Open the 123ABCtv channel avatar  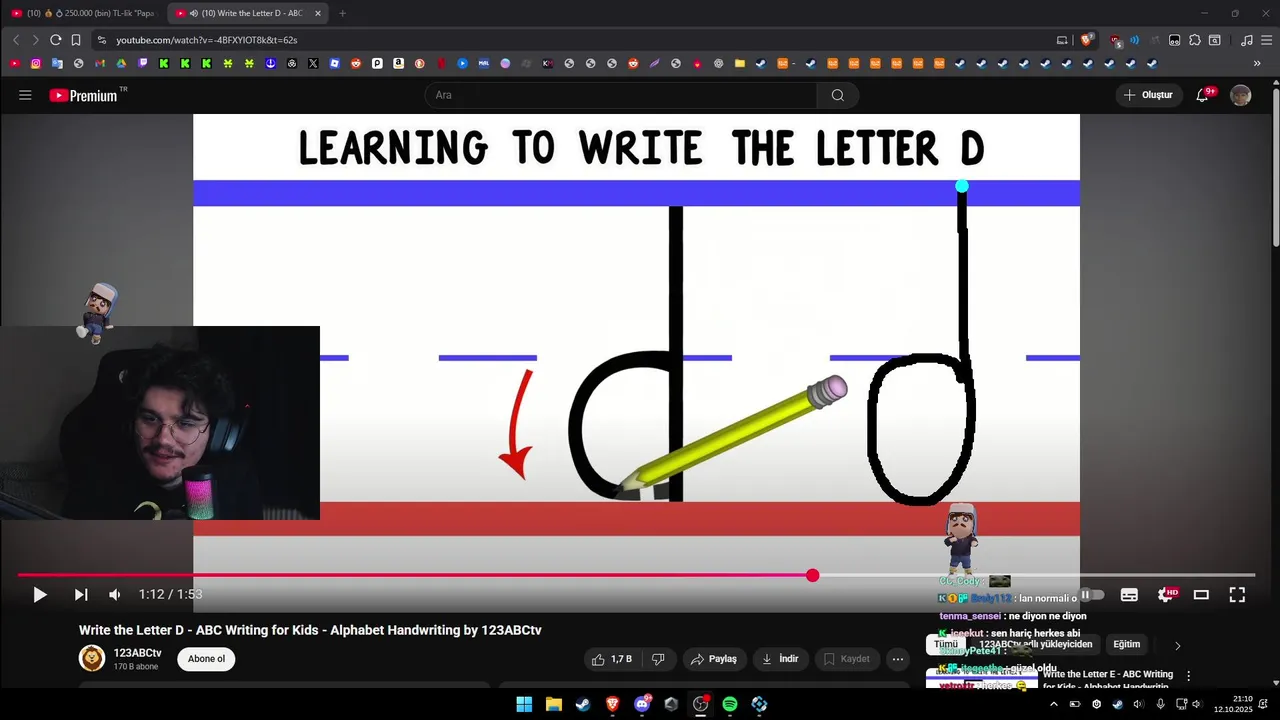pyautogui.click(x=92, y=658)
